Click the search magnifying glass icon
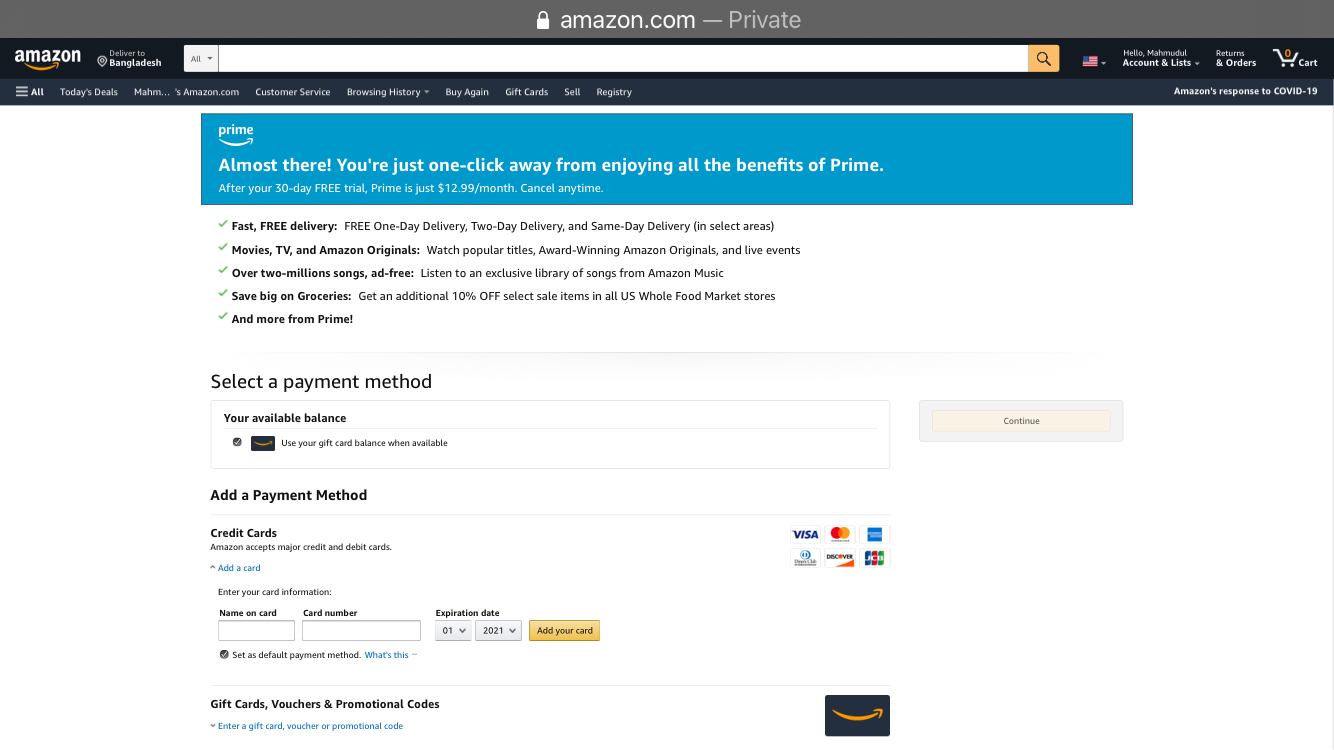 coord(1043,58)
